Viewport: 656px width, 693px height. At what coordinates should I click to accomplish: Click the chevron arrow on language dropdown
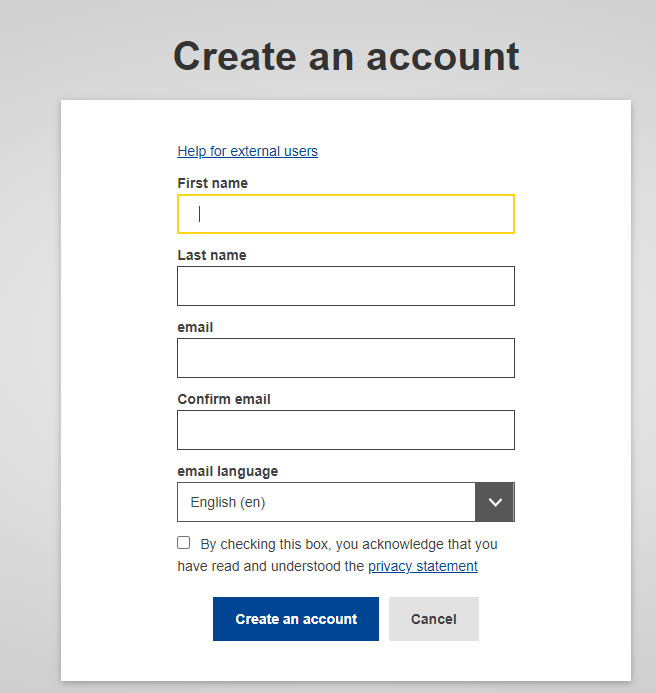494,502
